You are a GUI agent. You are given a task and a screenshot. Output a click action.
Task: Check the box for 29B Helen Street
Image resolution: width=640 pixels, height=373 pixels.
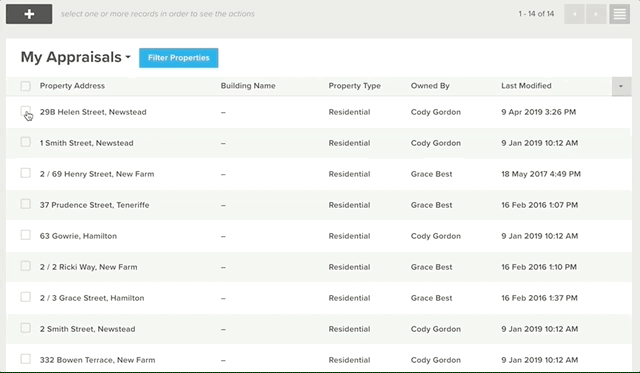(26, 111)
